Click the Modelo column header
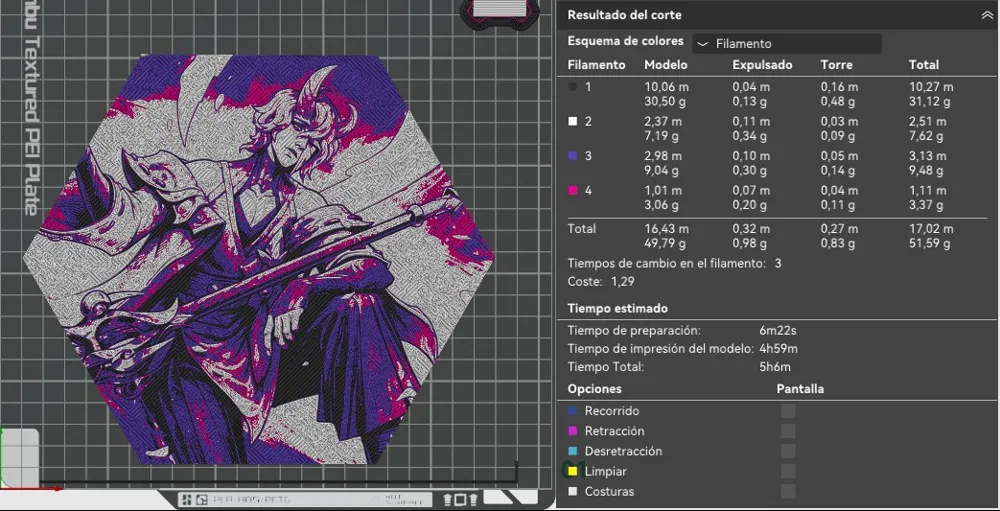This screenshot has width=1000, height=511. [x=666, y=65]
